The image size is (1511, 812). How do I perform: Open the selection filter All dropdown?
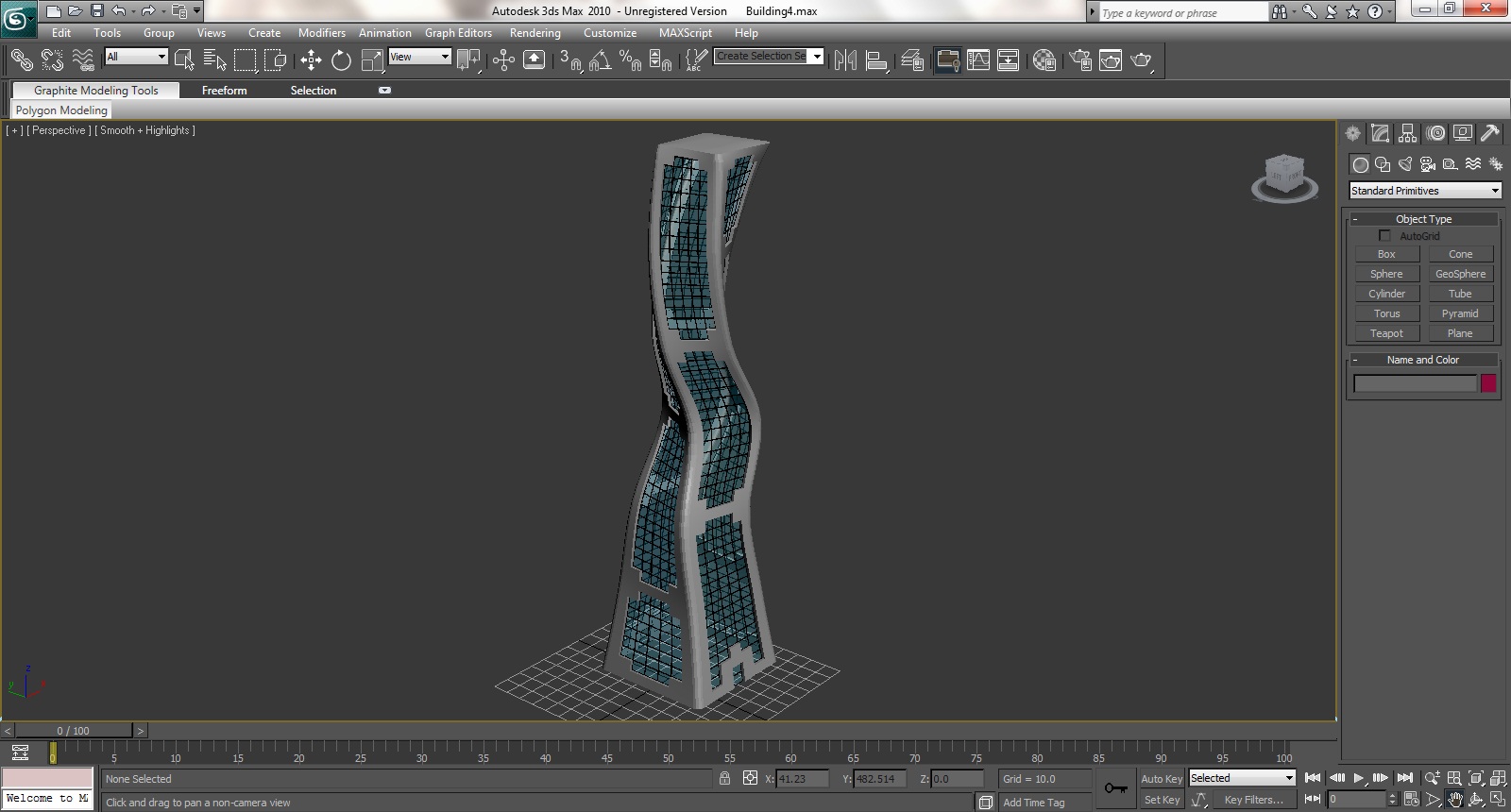click(x=136, y=57)
